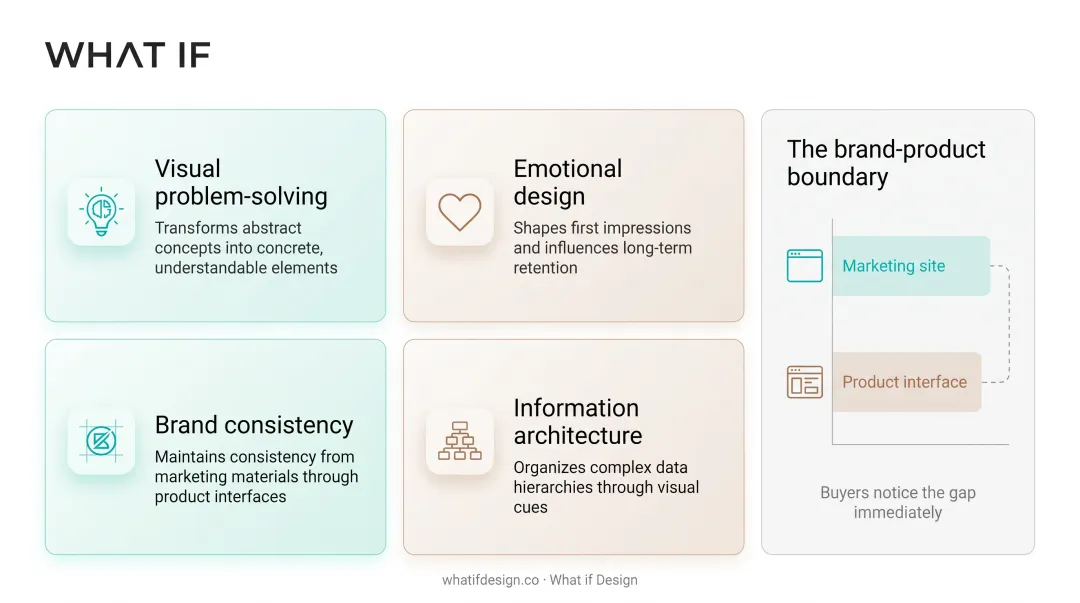Click the Information architecture heading

[577, 422]
